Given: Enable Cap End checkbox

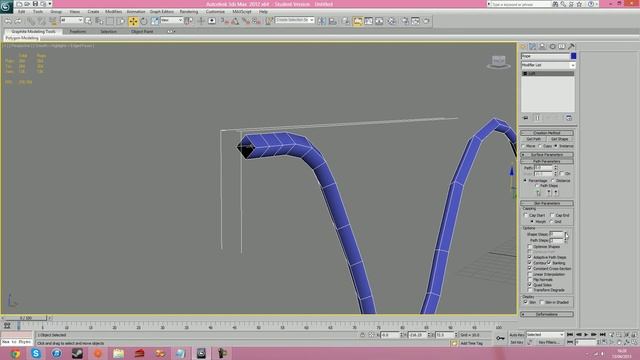Looking at the screenshot, I should tap(552, 215).
